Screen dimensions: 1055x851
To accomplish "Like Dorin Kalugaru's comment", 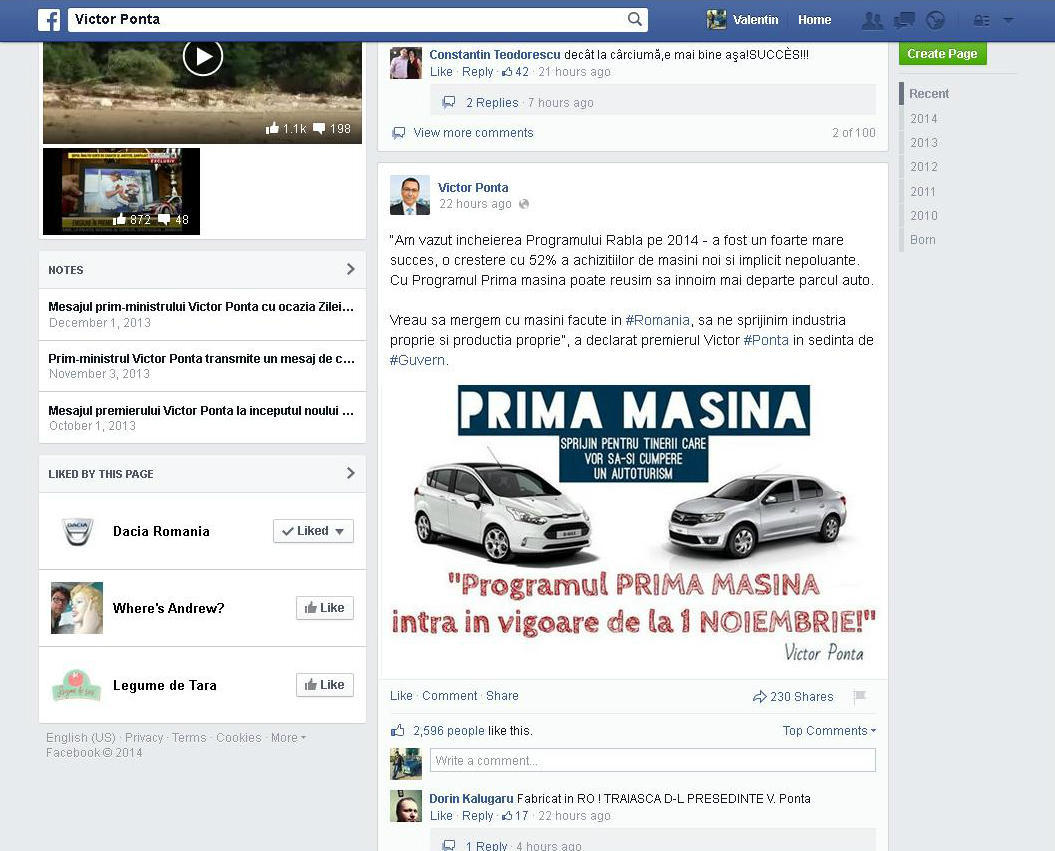I will [441, 815].
